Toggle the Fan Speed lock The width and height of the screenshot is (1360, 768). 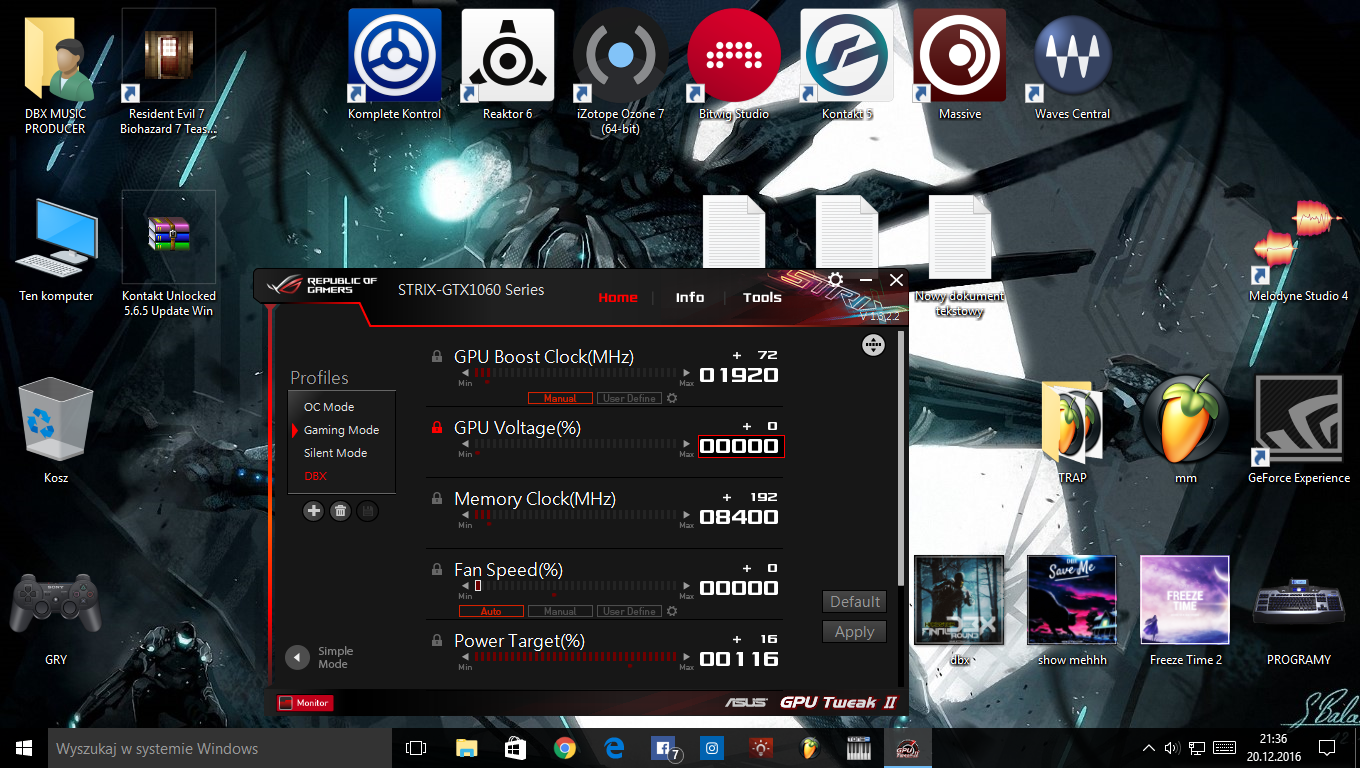437,569
